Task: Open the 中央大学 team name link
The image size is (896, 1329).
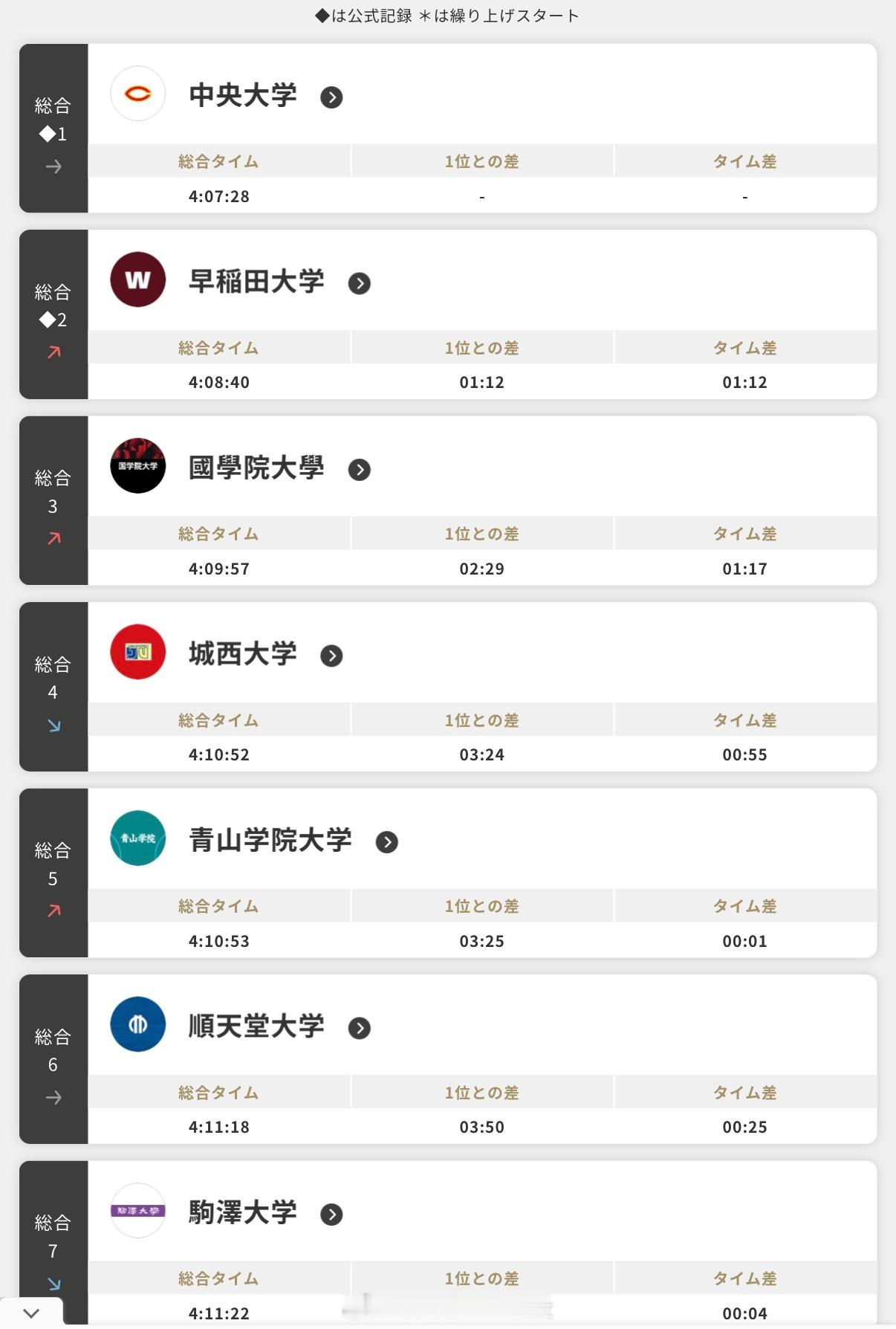Action: [243, 95]
